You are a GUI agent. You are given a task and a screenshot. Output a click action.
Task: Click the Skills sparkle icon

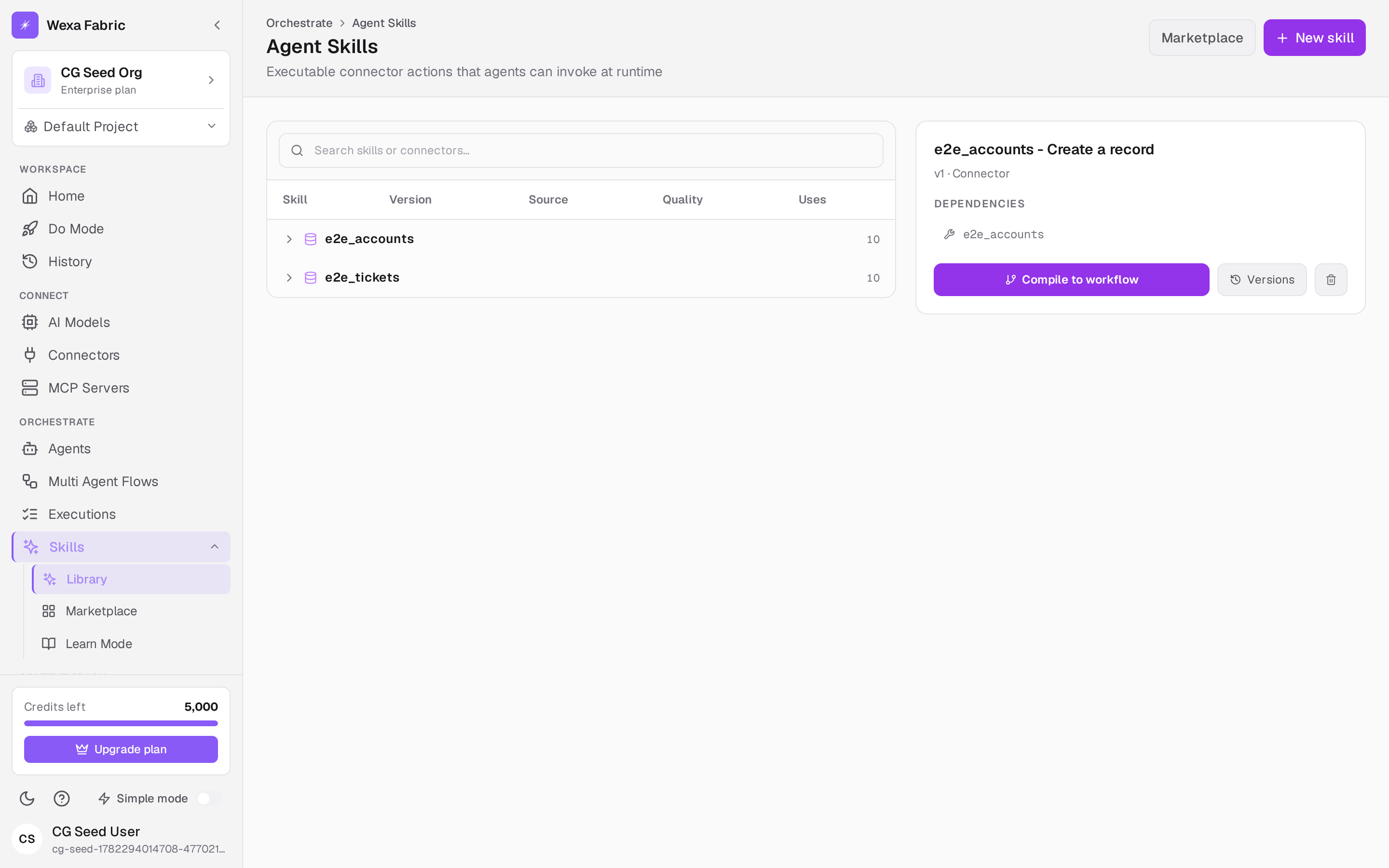pyautogui.click(x=31, y=547)
